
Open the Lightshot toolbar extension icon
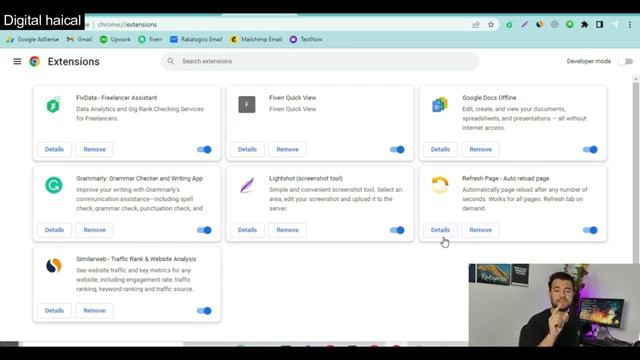[524, 24]
